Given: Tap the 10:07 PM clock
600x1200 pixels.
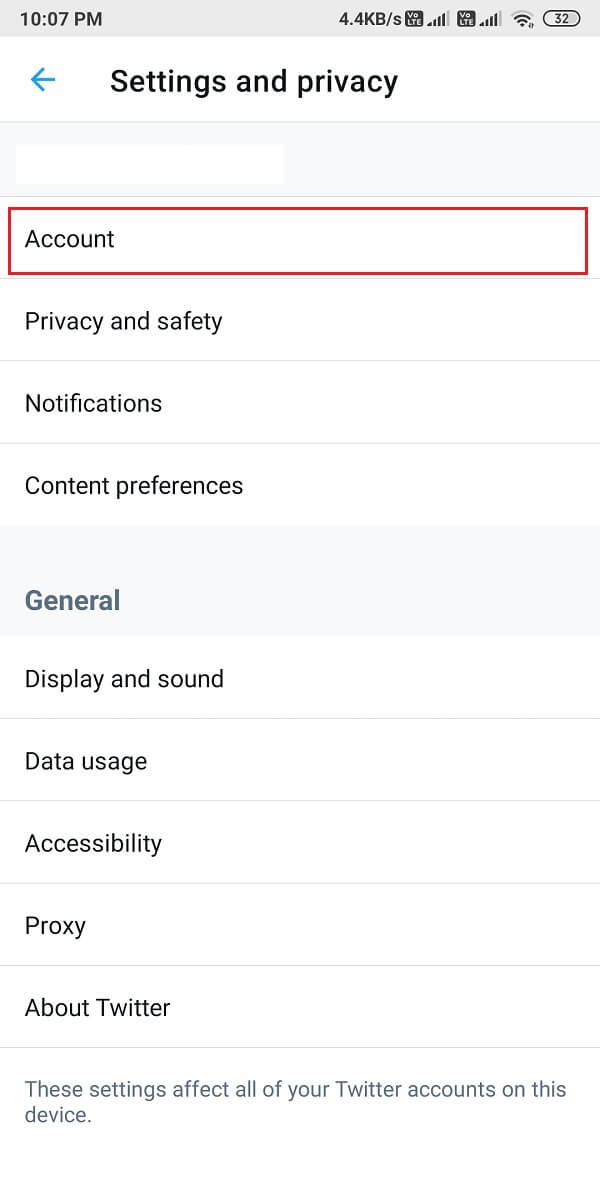Looking at the screenshot, I should pos(60,19).
